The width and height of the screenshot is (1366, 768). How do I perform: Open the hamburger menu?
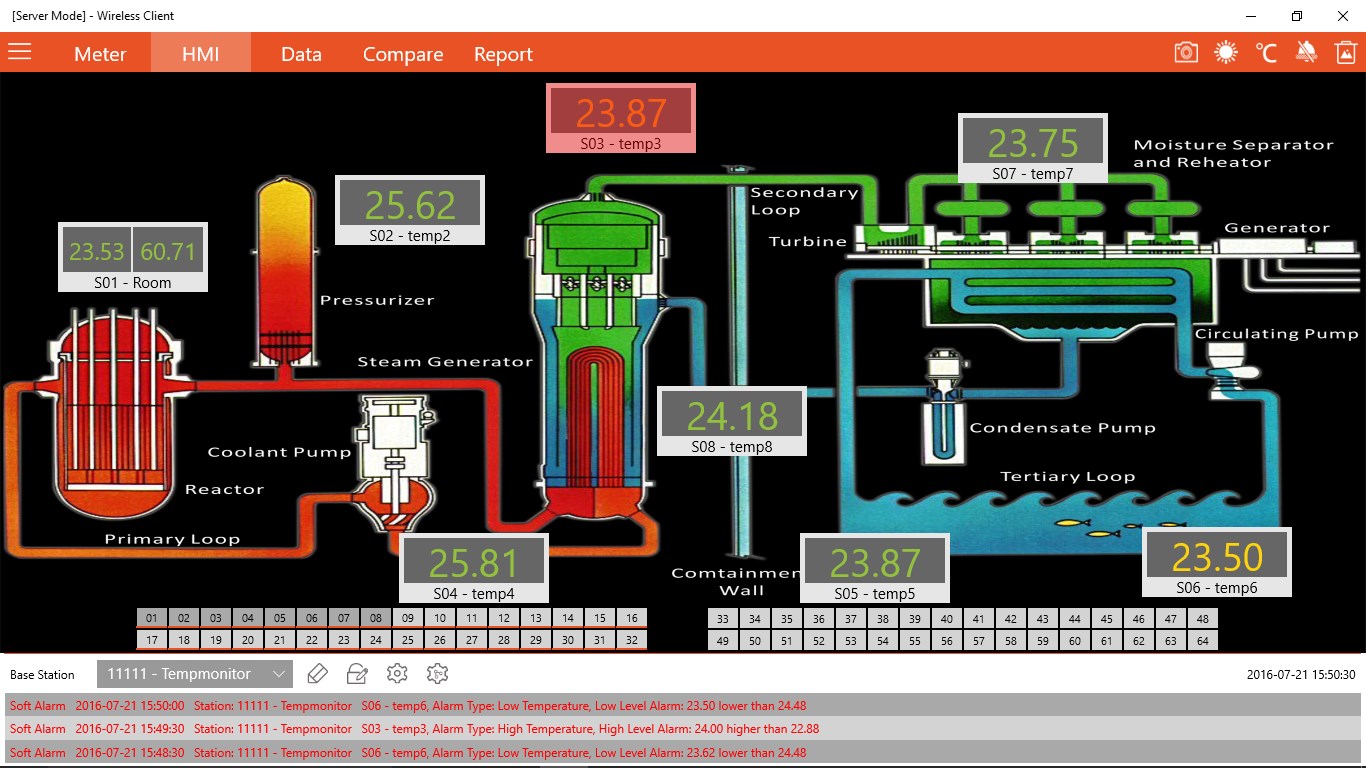pos(20,52)
